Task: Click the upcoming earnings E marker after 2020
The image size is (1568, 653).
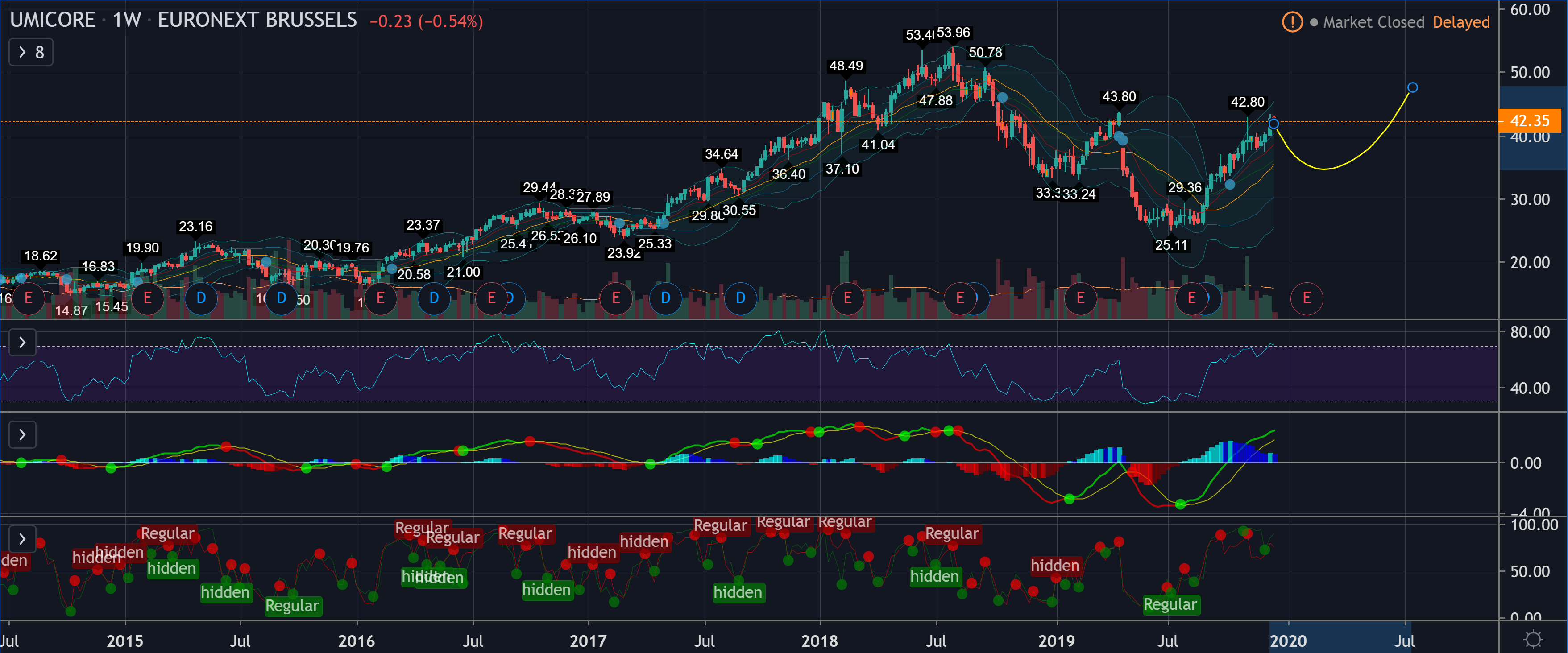Action: 1306,298
